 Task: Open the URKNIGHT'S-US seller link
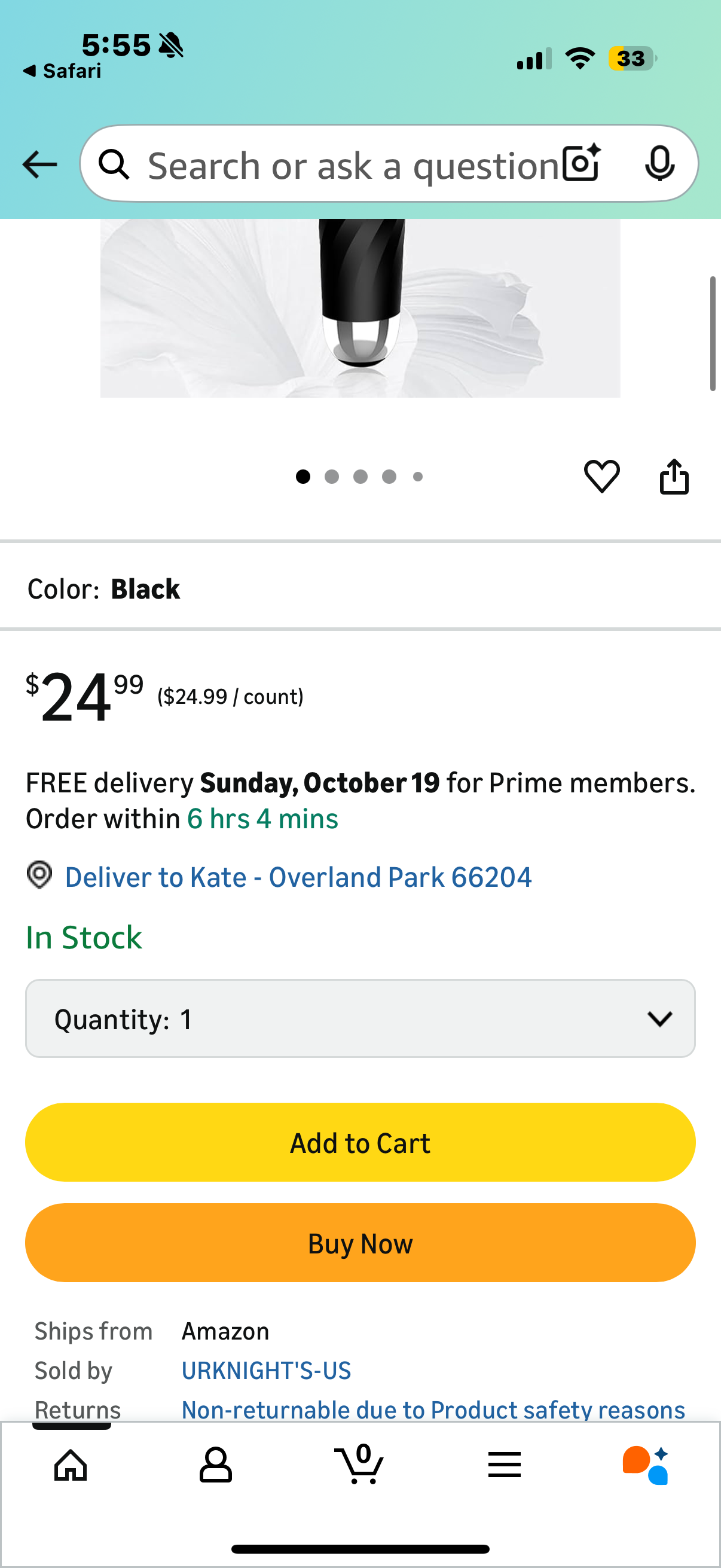pyautogui.click(x=266, y=1371)
